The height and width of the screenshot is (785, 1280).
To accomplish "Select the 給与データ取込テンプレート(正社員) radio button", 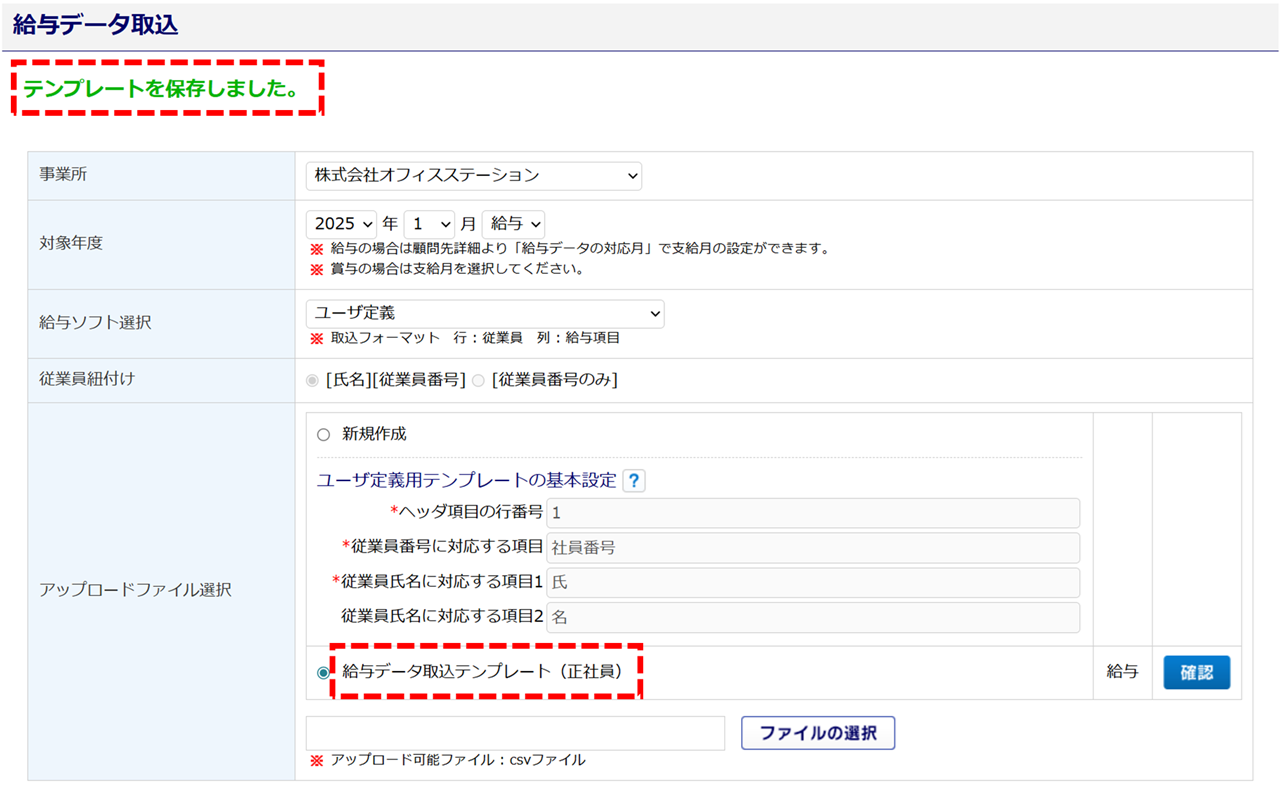I will (x=323, y=673).
